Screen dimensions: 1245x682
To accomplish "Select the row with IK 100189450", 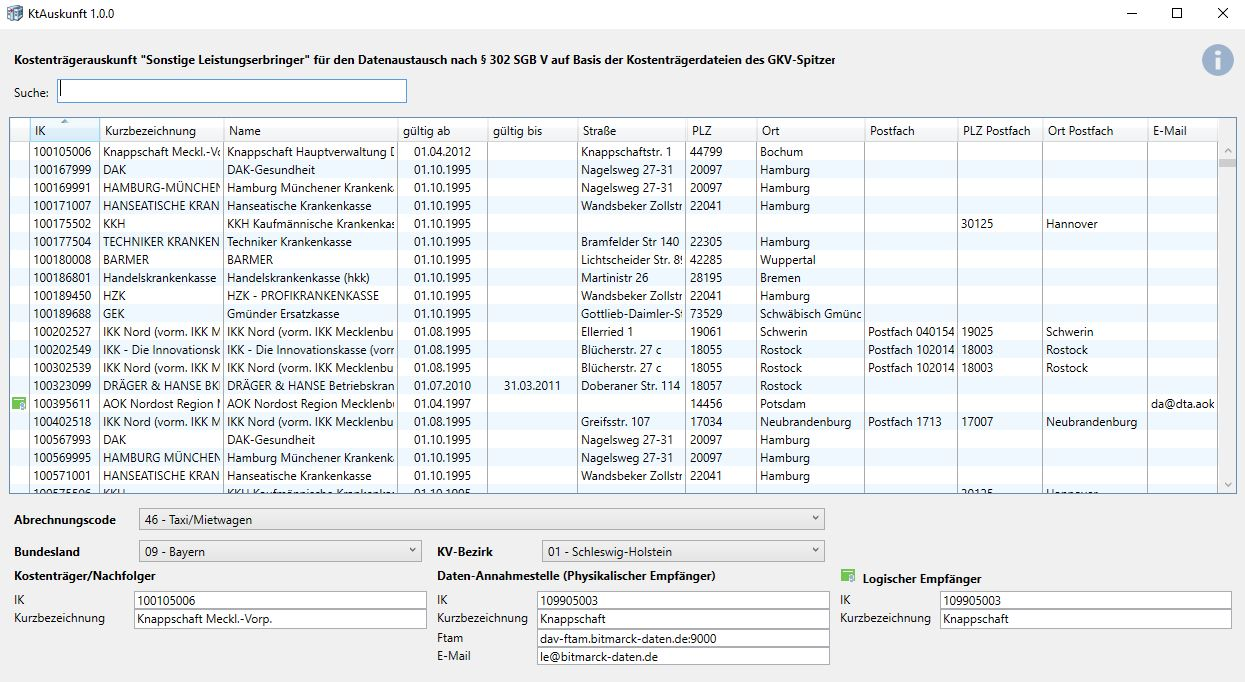I will click(614, 296).
